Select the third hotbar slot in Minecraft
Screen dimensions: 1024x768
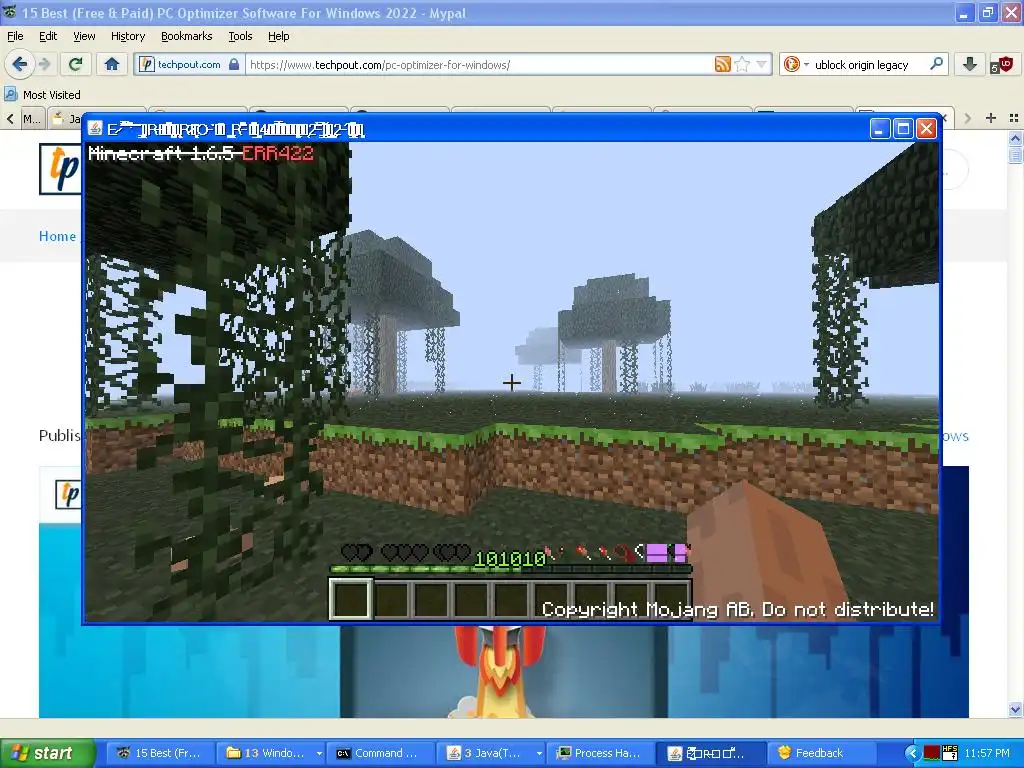pos(431,599)
